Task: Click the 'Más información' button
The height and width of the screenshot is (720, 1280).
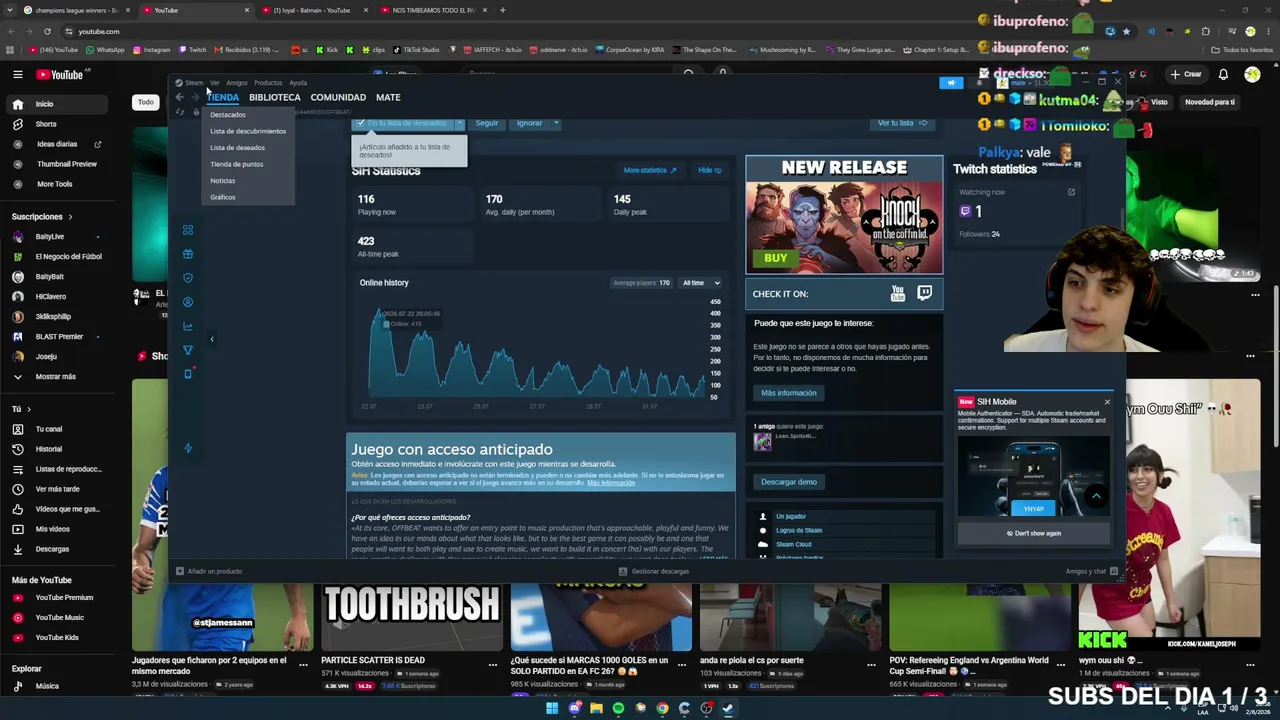Action: pyautogui.click(x=789, y=393)
